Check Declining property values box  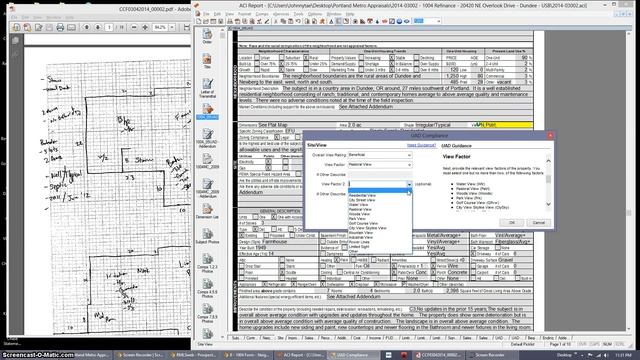[x=416, y=58]
